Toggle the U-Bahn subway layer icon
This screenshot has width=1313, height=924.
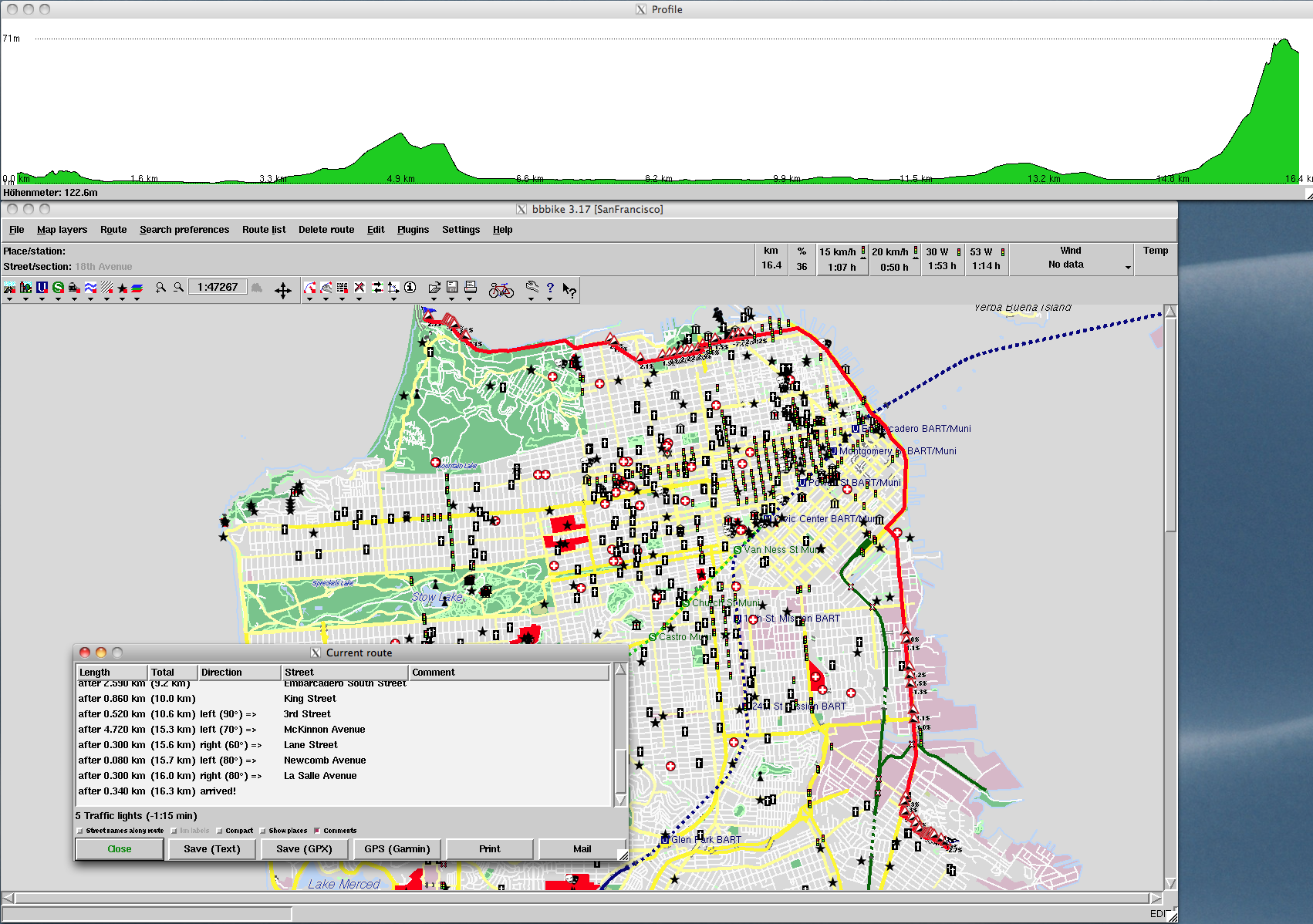pos(42,288)
